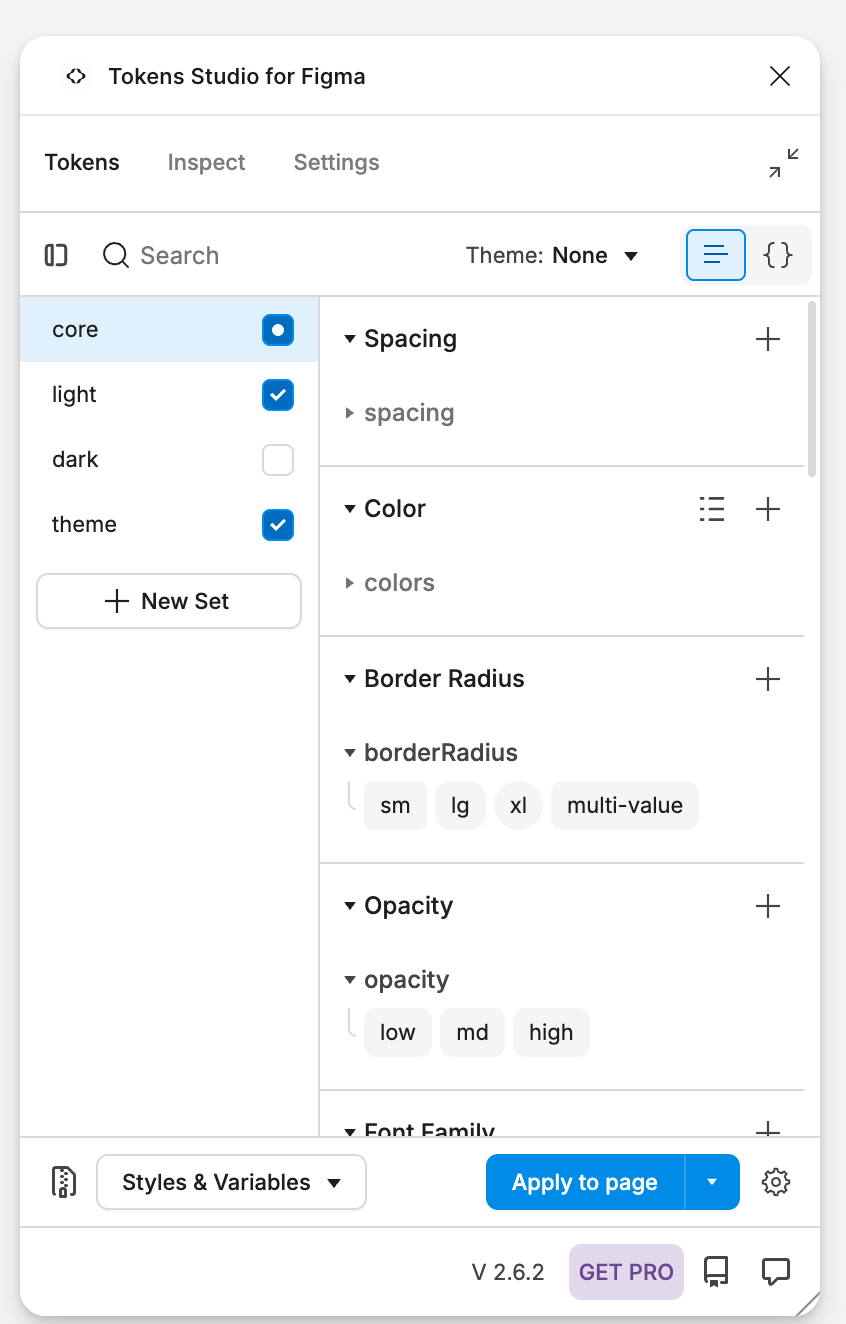The image size is (846, 1324).
Task: Click the Apply to page button
Action: point(585,1182)
